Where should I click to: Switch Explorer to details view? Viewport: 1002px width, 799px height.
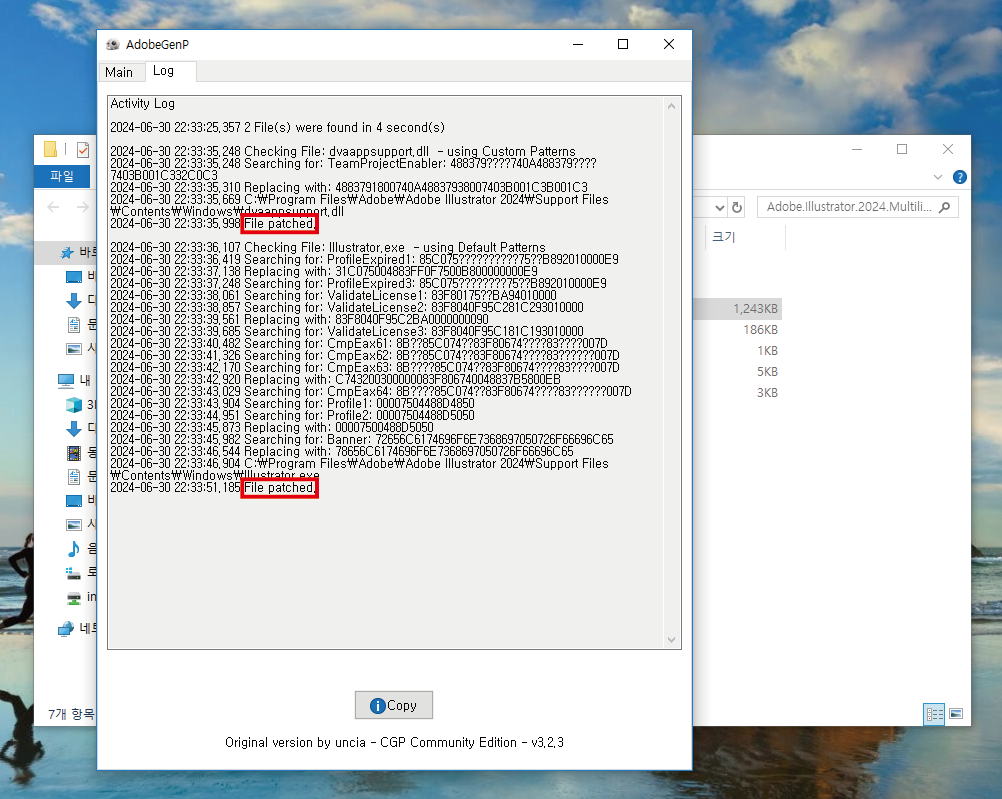934,713
